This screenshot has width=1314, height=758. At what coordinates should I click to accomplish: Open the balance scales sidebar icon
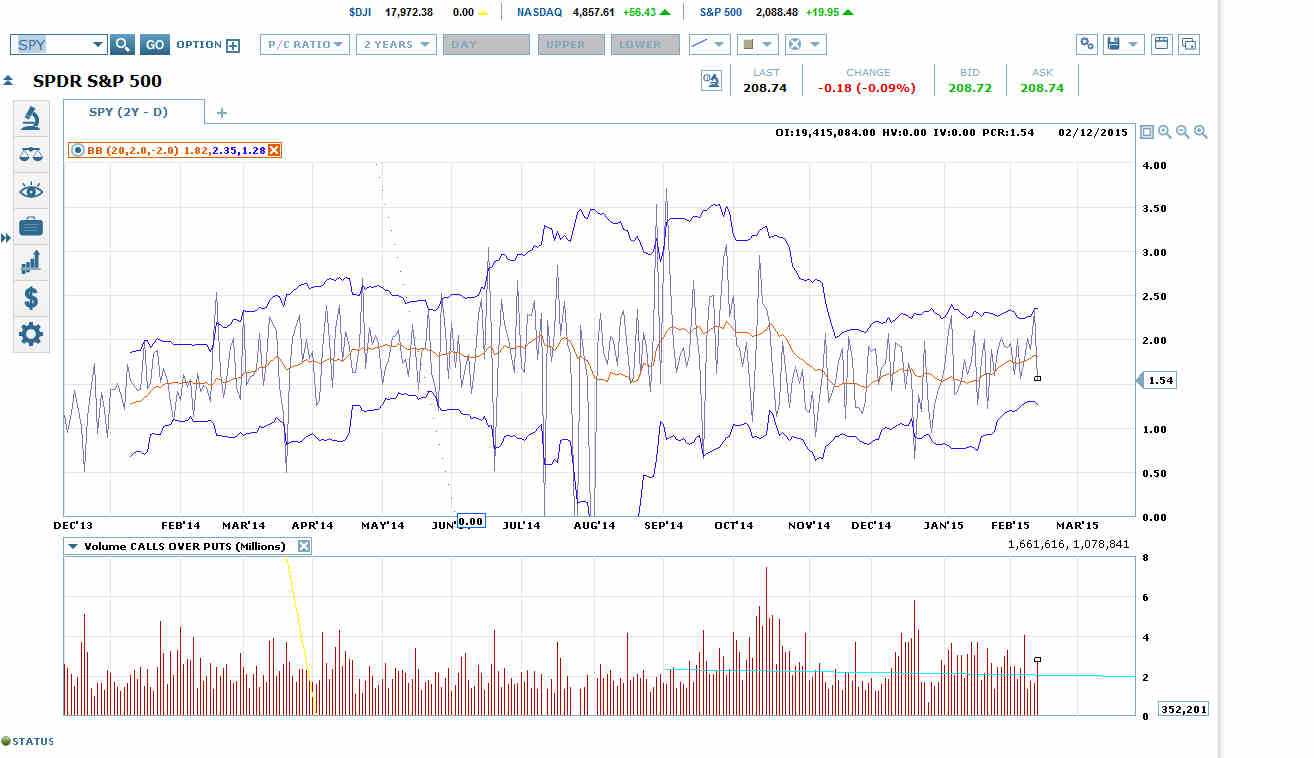pos(31,155)
